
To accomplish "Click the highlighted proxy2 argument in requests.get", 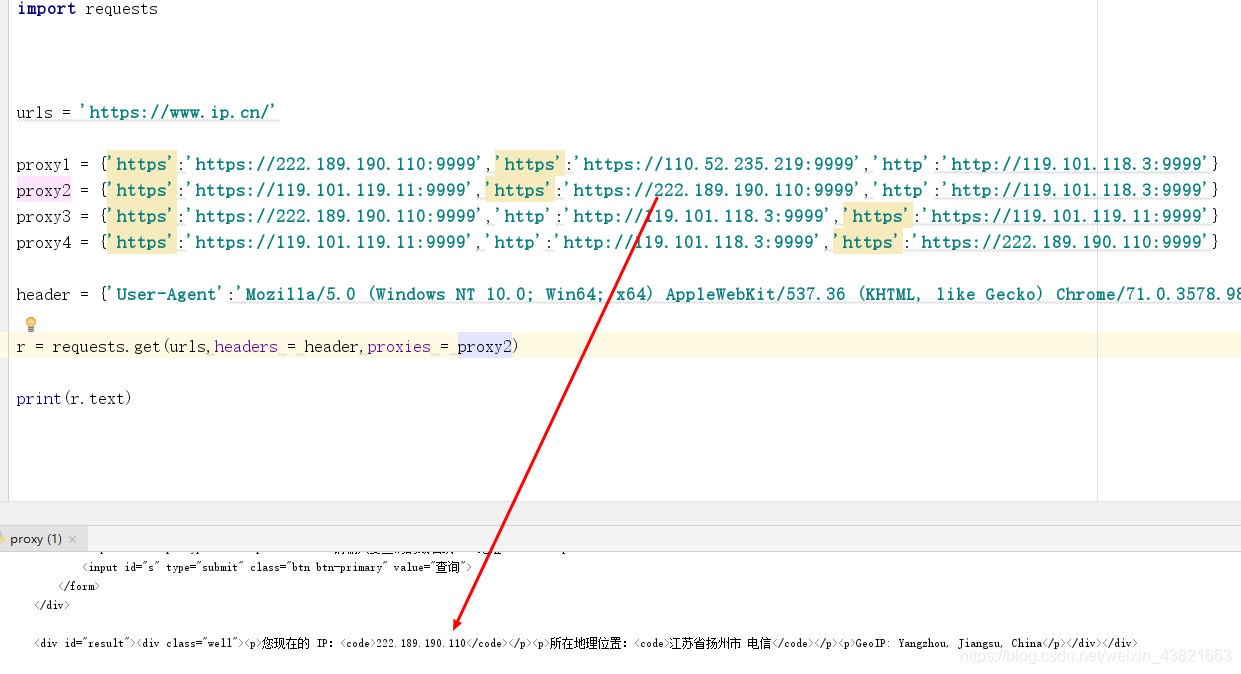I will 485,346.
